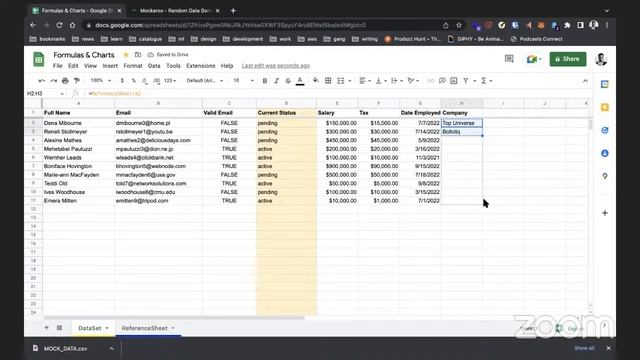Viewport: 640px width, 360px height.
Task: Format as percent
Action: tap(133, 81)
